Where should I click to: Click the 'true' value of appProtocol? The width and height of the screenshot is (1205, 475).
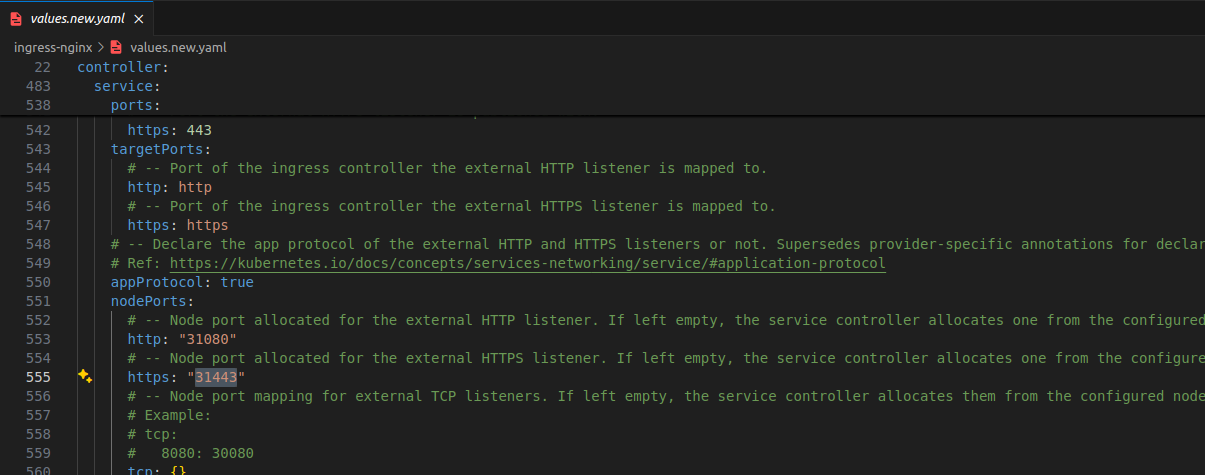pyautogui.click(x=237, y=282)
